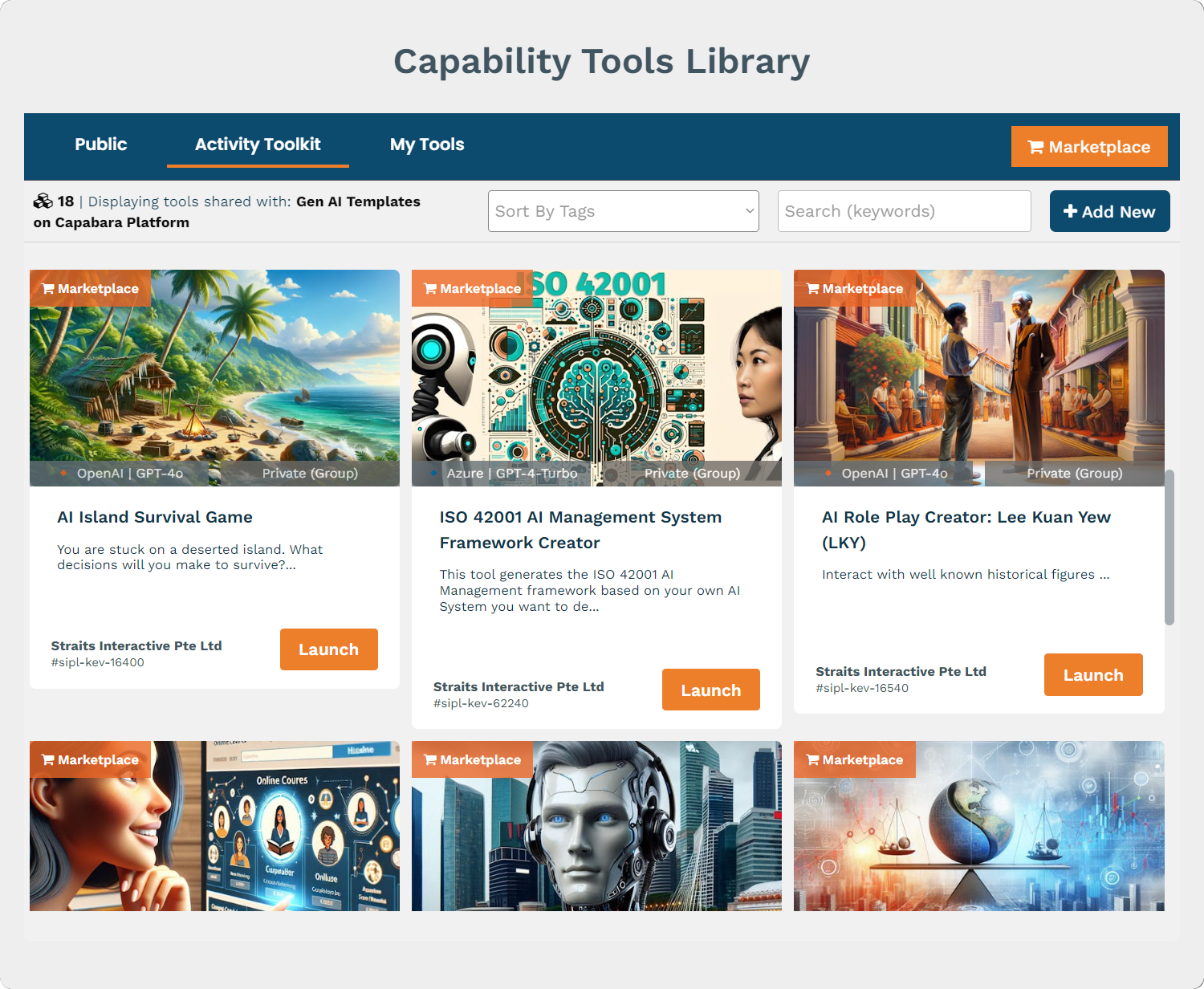Select the Activity Toolkit tab
The height and width of the screenshot is (989, 1204).
(x=257, y=144)
